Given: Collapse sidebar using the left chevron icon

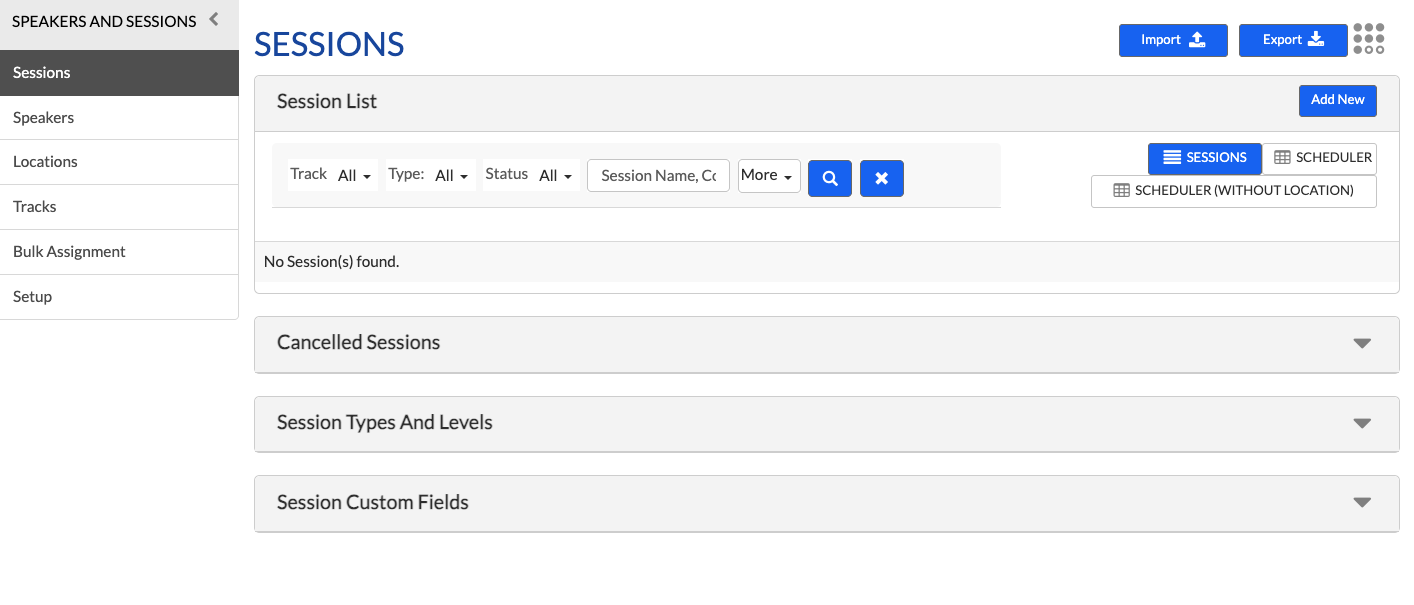Looking at the screenshot, I should click(x=213, y=19).
